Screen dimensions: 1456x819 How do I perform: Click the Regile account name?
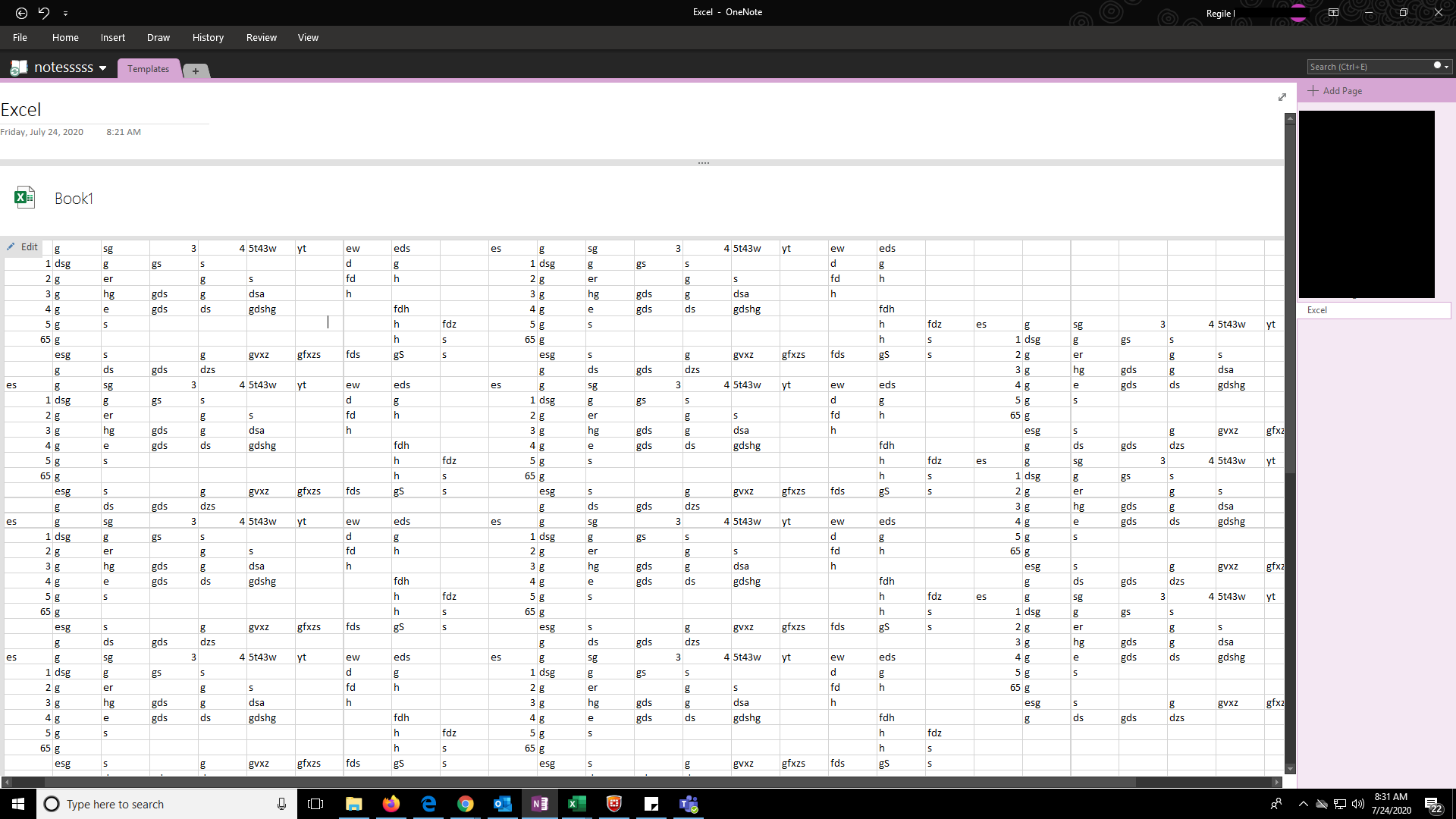click(x=1220, y=14)
